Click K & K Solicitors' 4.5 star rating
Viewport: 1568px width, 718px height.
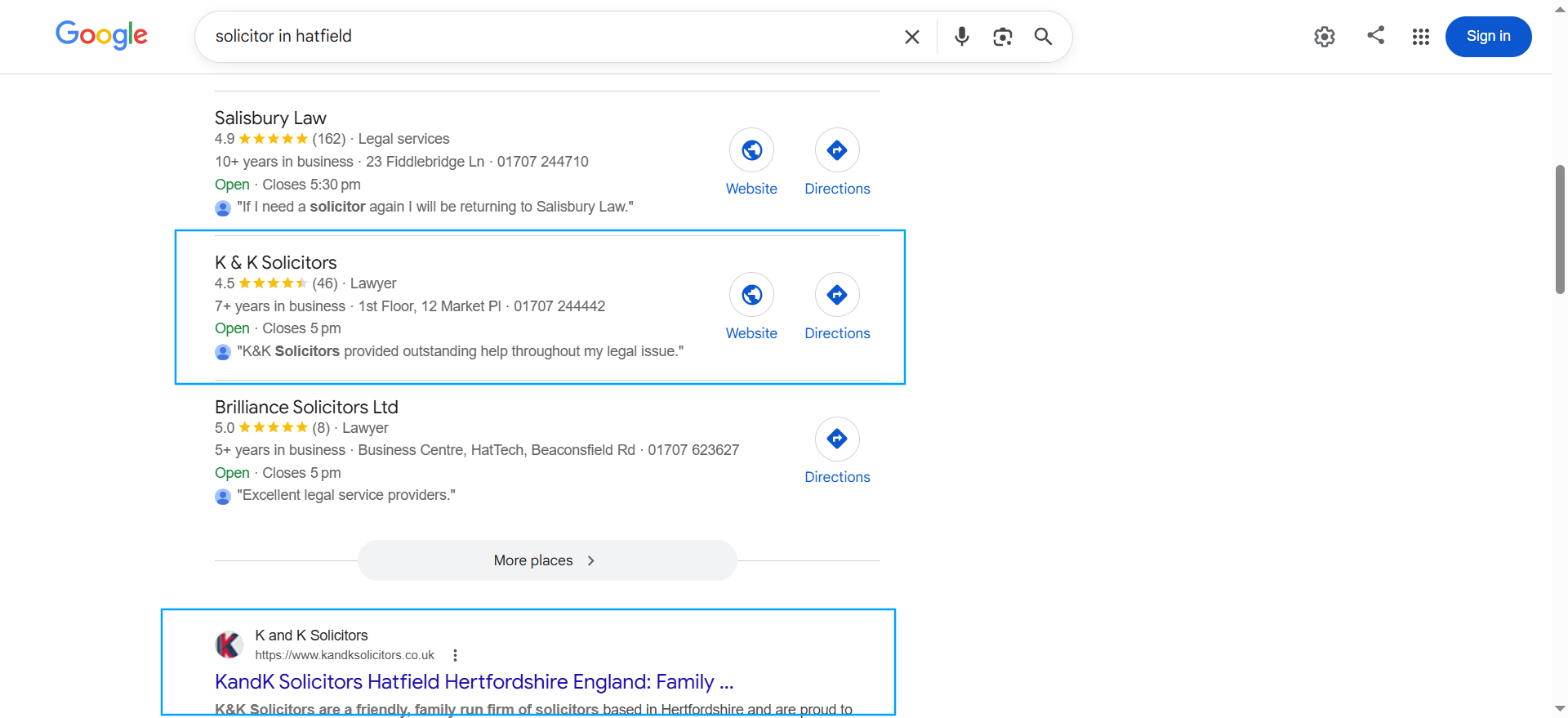[261, 283]
